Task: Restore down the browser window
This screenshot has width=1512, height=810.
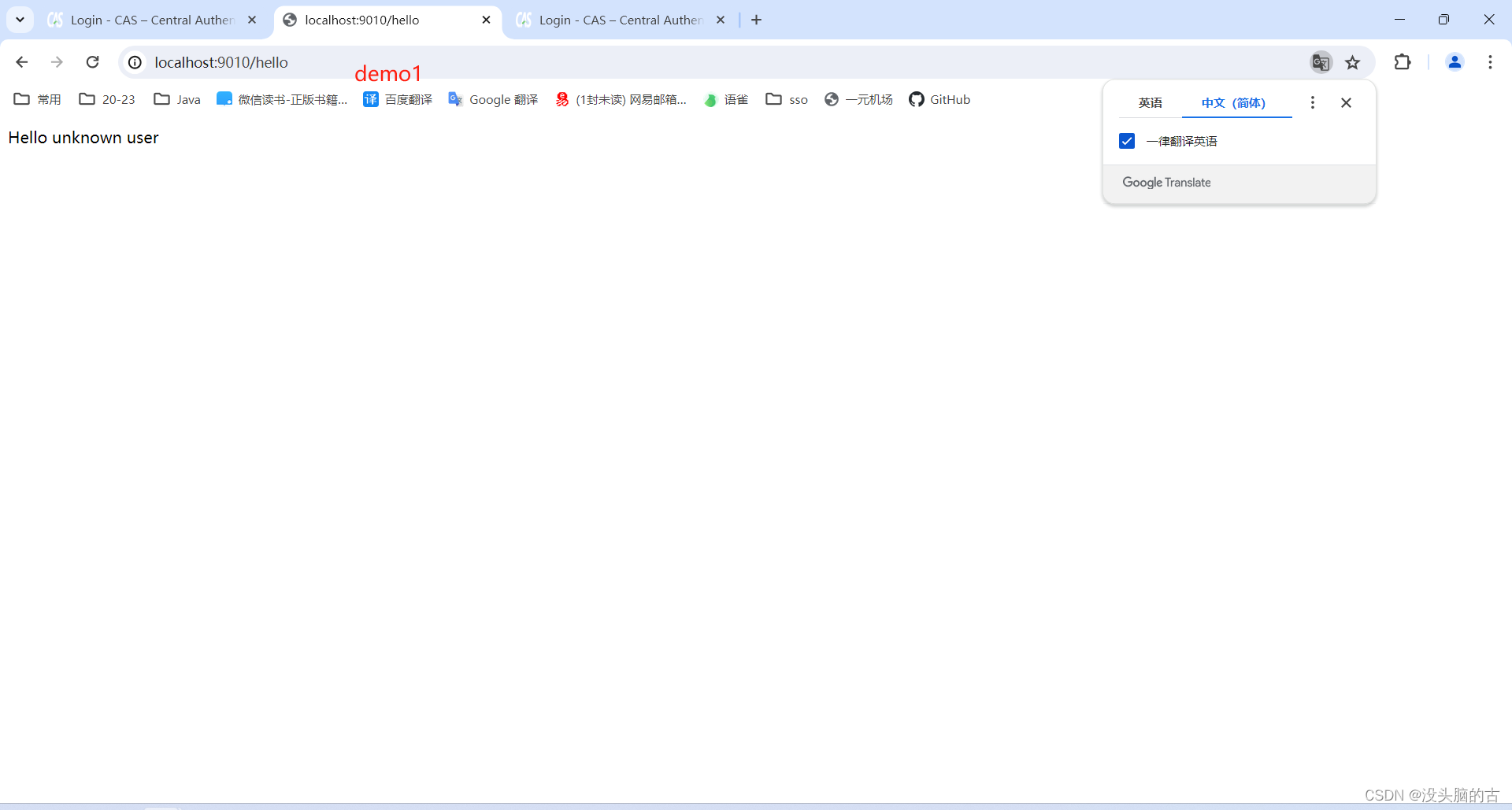Action: coord(1443,20)
